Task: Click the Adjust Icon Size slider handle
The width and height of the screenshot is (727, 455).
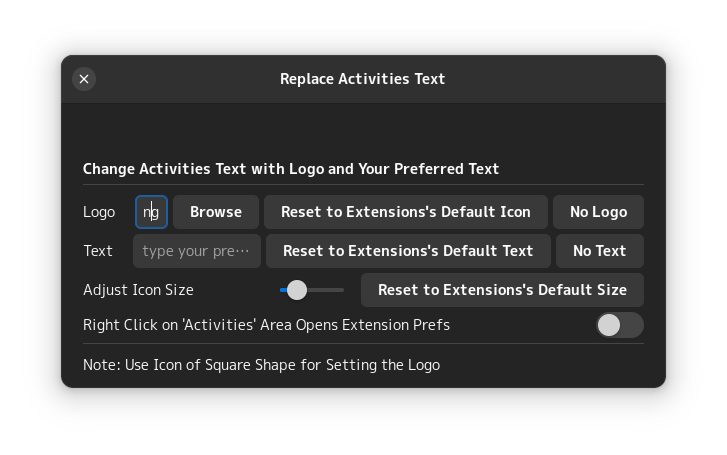Action: point(297,290)
